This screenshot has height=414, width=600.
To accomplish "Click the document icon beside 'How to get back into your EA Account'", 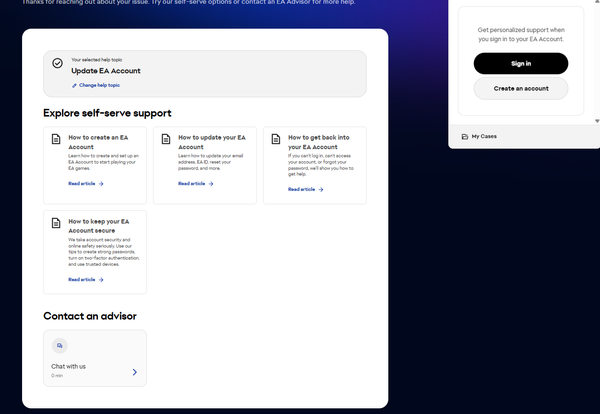I will pos(277,139).
